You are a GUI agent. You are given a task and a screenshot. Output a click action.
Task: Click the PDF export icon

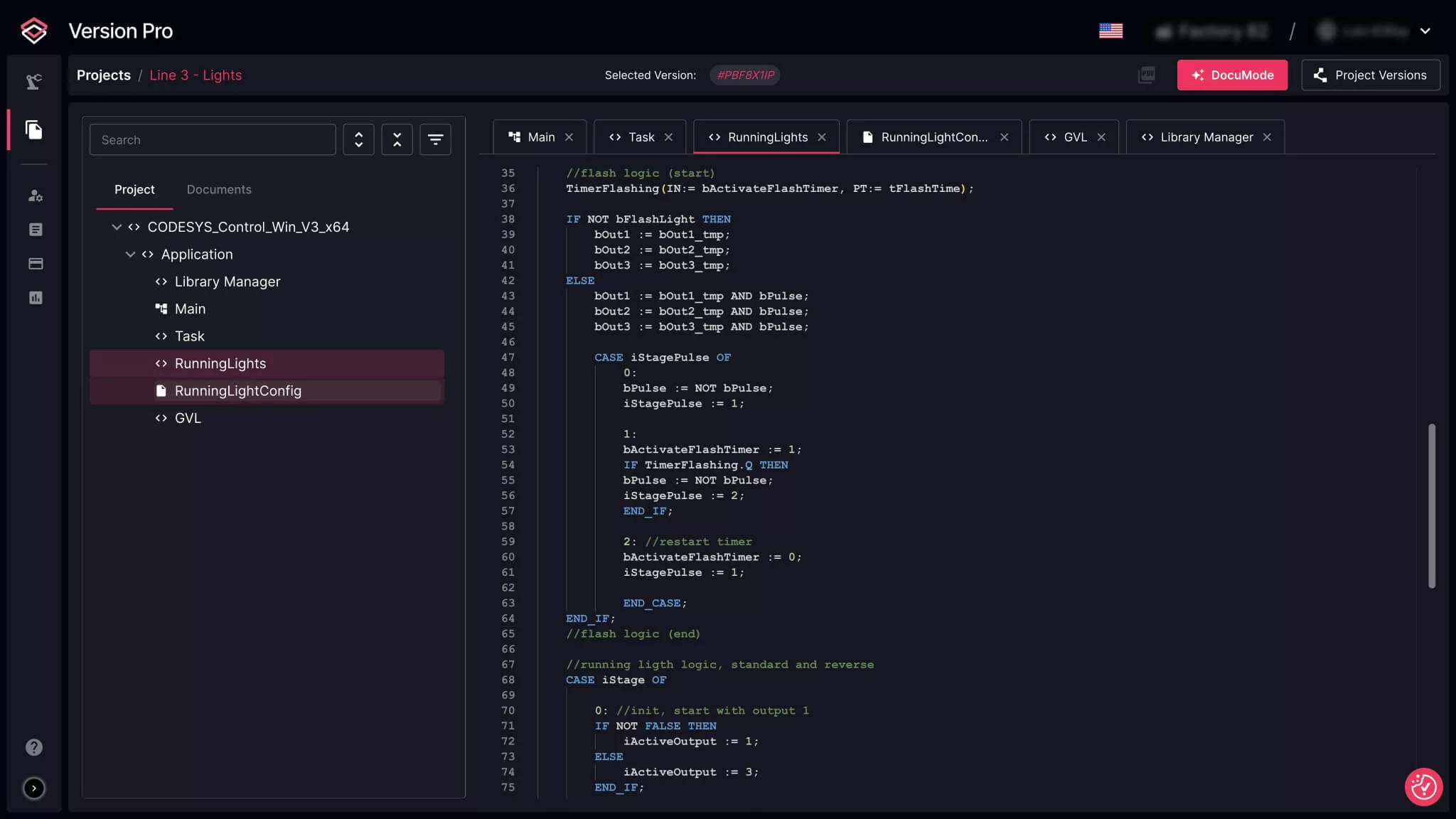[1146, 75]
